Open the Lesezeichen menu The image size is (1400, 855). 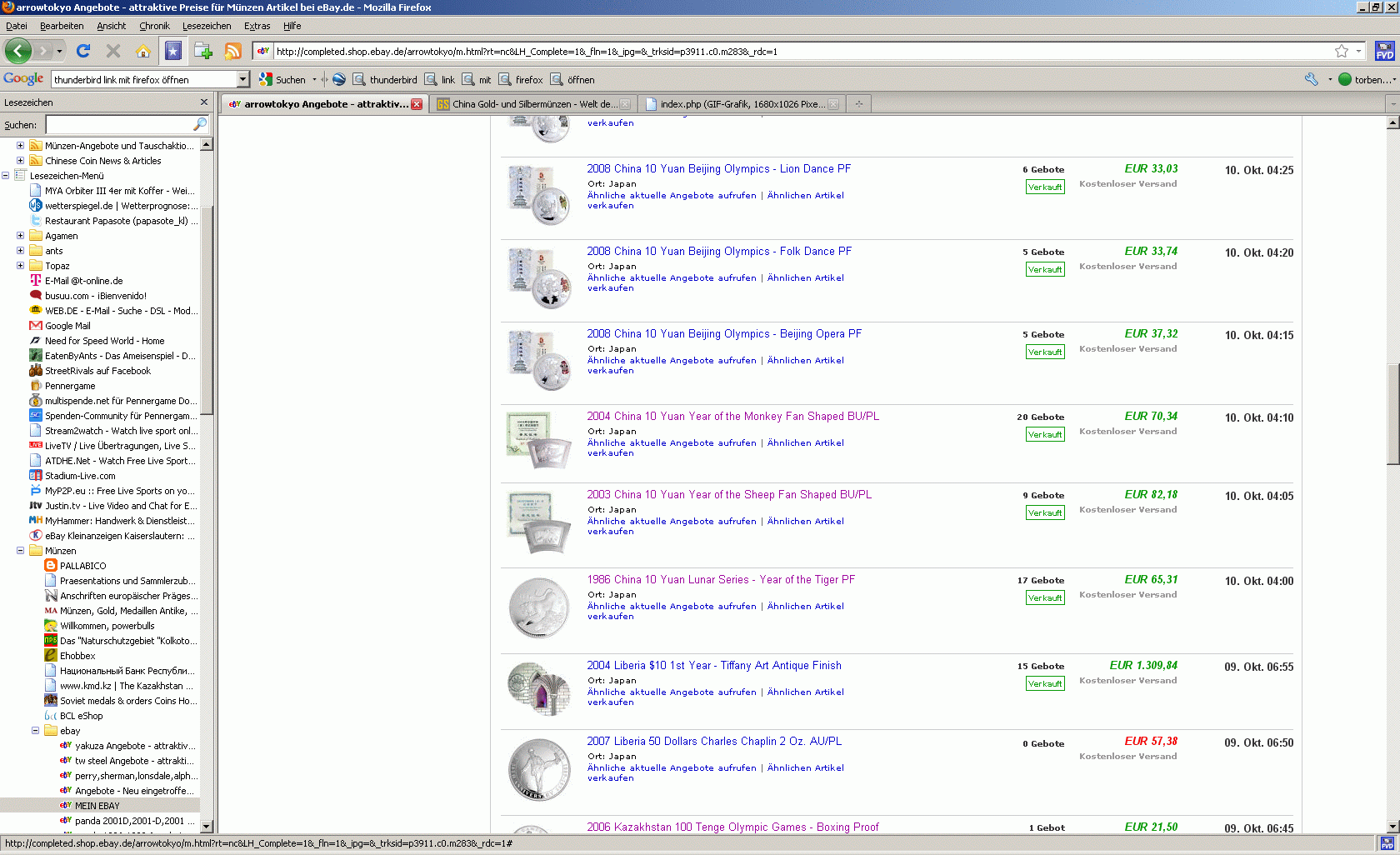pyautogui.click(x=207, y=26)
